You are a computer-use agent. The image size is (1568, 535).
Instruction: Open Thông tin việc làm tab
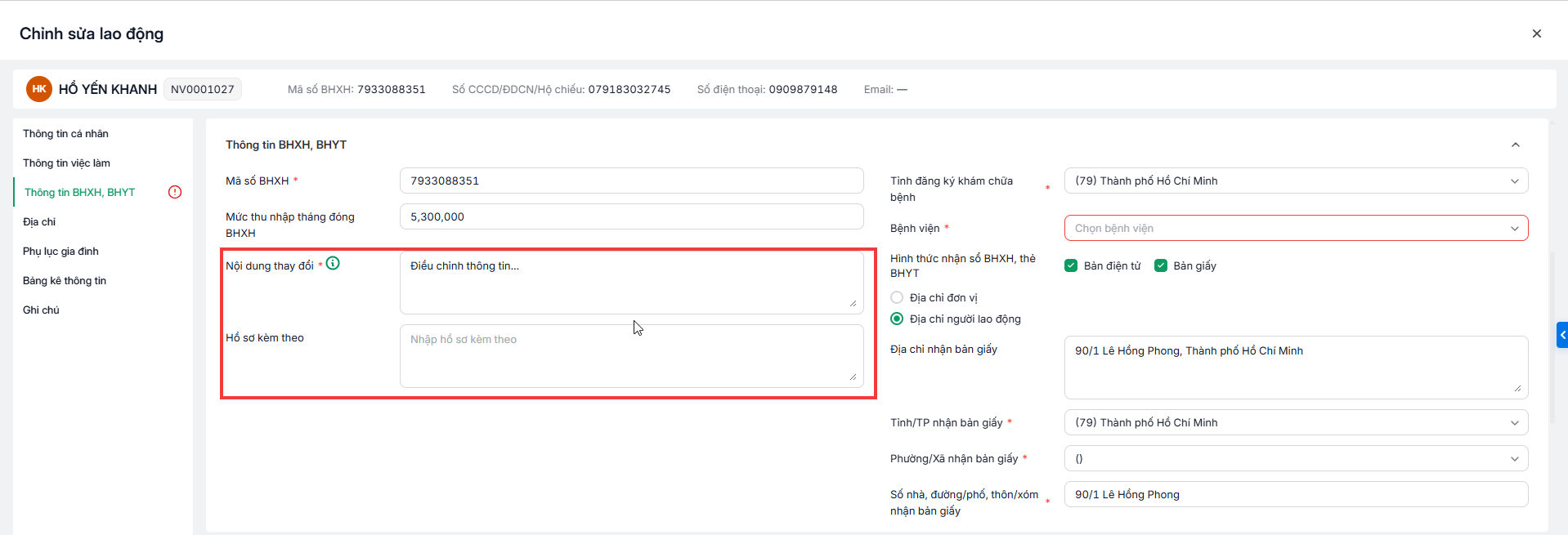[66, 163]
